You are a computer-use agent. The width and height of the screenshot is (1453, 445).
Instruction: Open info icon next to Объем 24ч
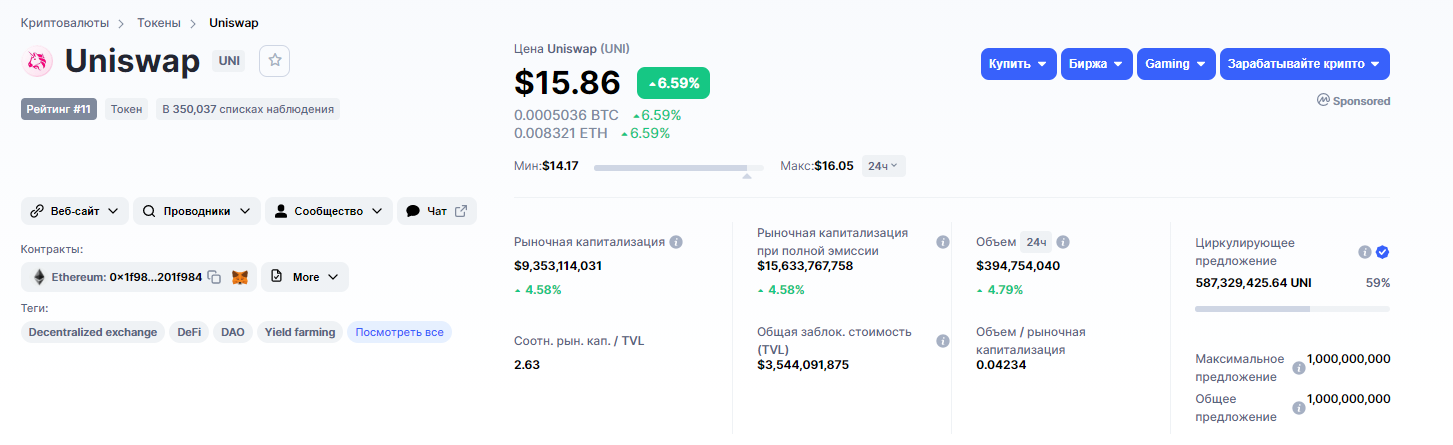click(x=1063, y=242)
